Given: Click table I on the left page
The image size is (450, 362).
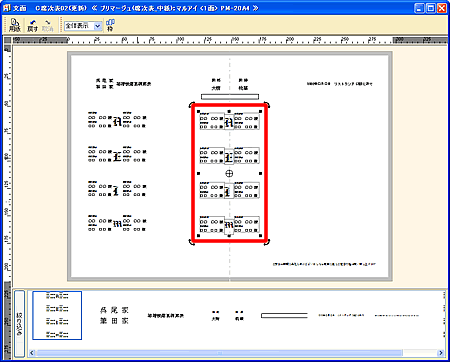Looking at the screenshot, I should click(117, 189).
